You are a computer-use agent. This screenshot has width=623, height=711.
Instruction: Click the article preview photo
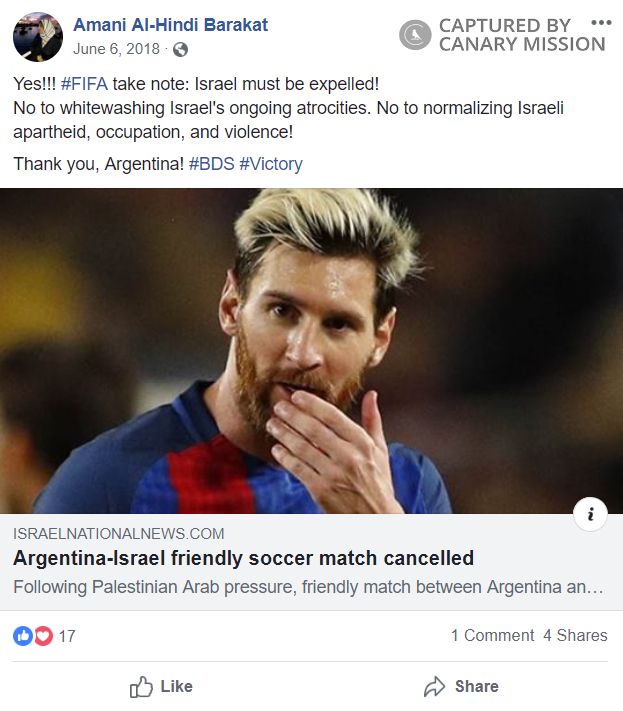coord(311,350)
